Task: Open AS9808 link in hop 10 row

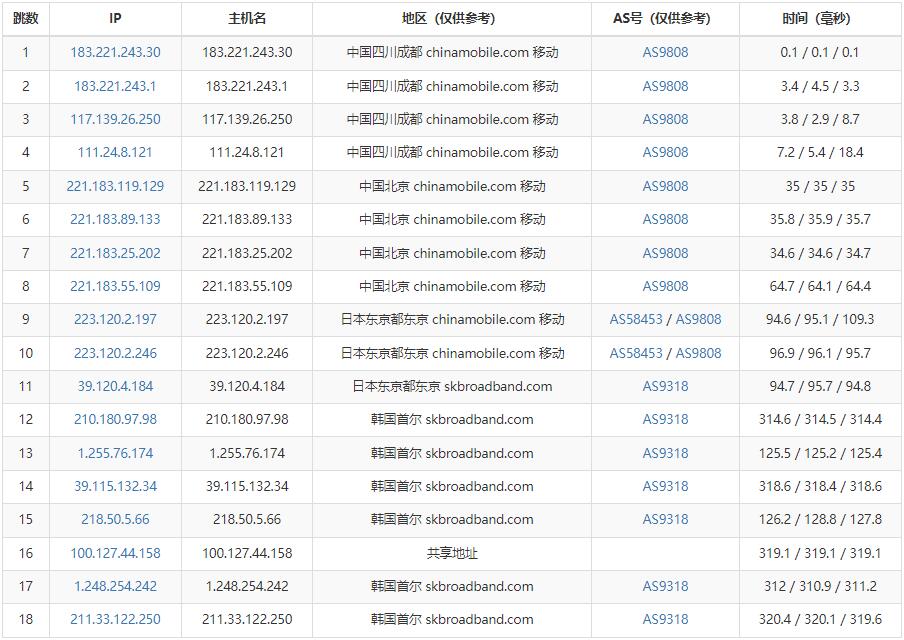Action: coord(698,353)
